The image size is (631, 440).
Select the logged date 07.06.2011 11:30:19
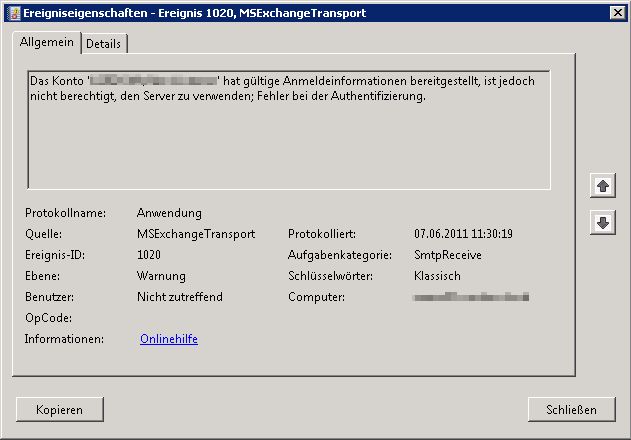[x=464, y=234]
